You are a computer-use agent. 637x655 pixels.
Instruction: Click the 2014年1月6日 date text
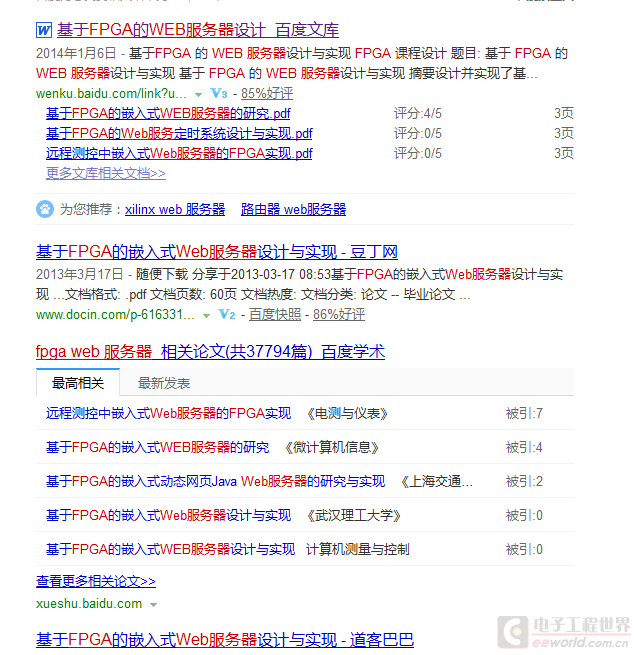coord(76,53)
